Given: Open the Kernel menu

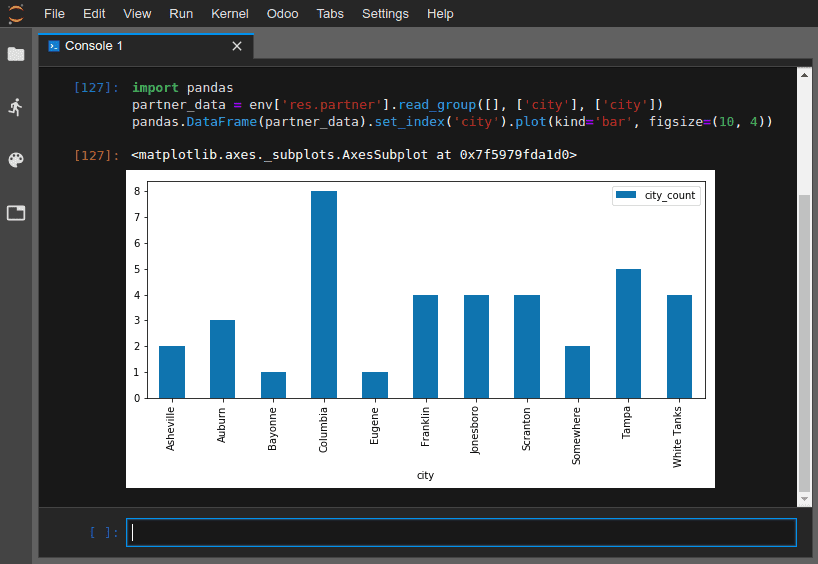Looking at the screenshot, I should click(230, 14).
